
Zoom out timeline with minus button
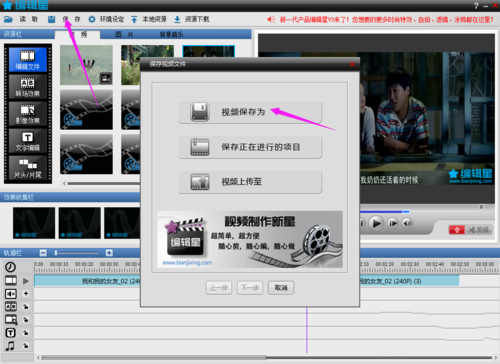click(43, 253)
